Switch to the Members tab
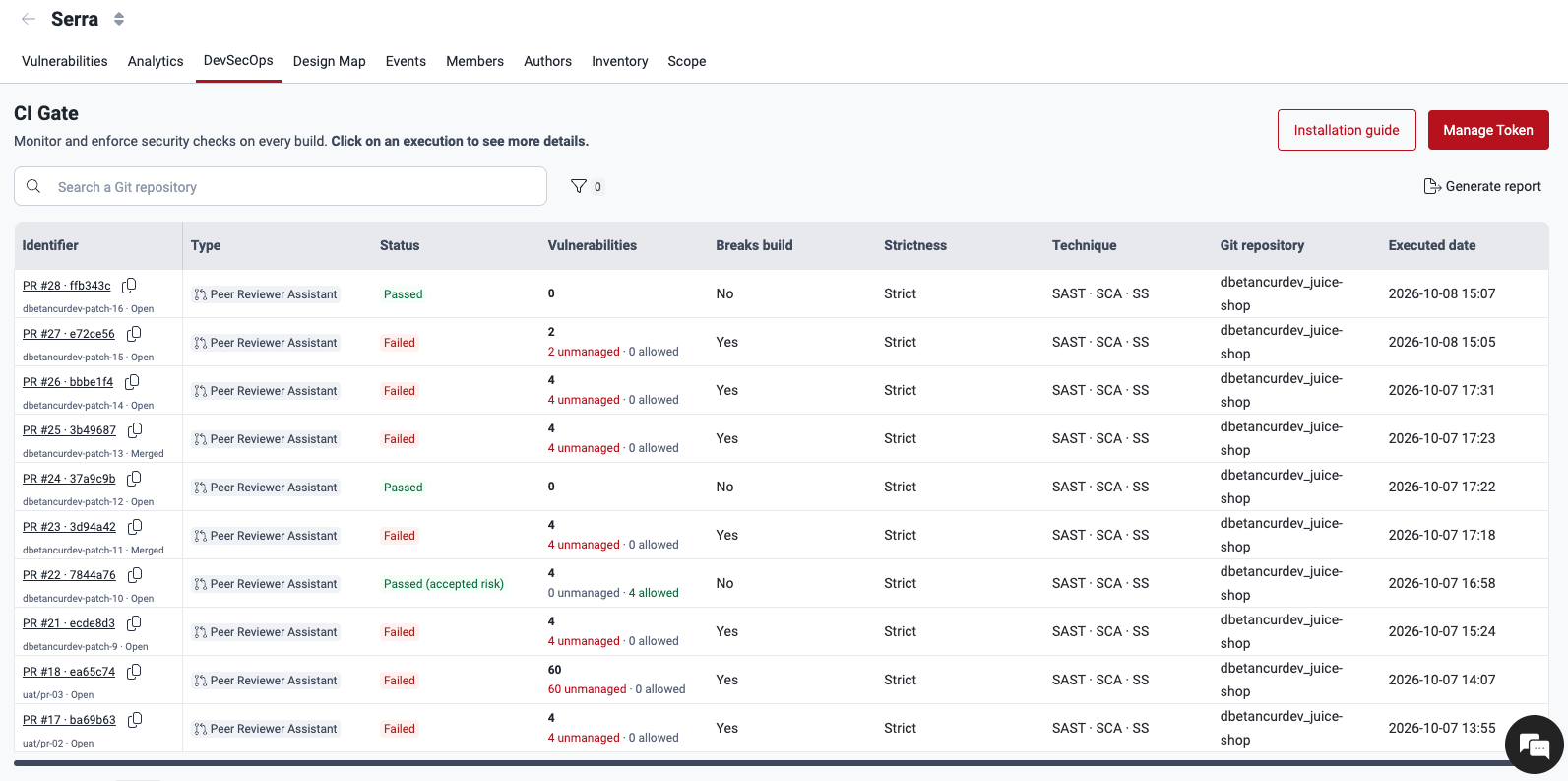Viewport: 1568px width, 781px height. (x=474, y=61)
